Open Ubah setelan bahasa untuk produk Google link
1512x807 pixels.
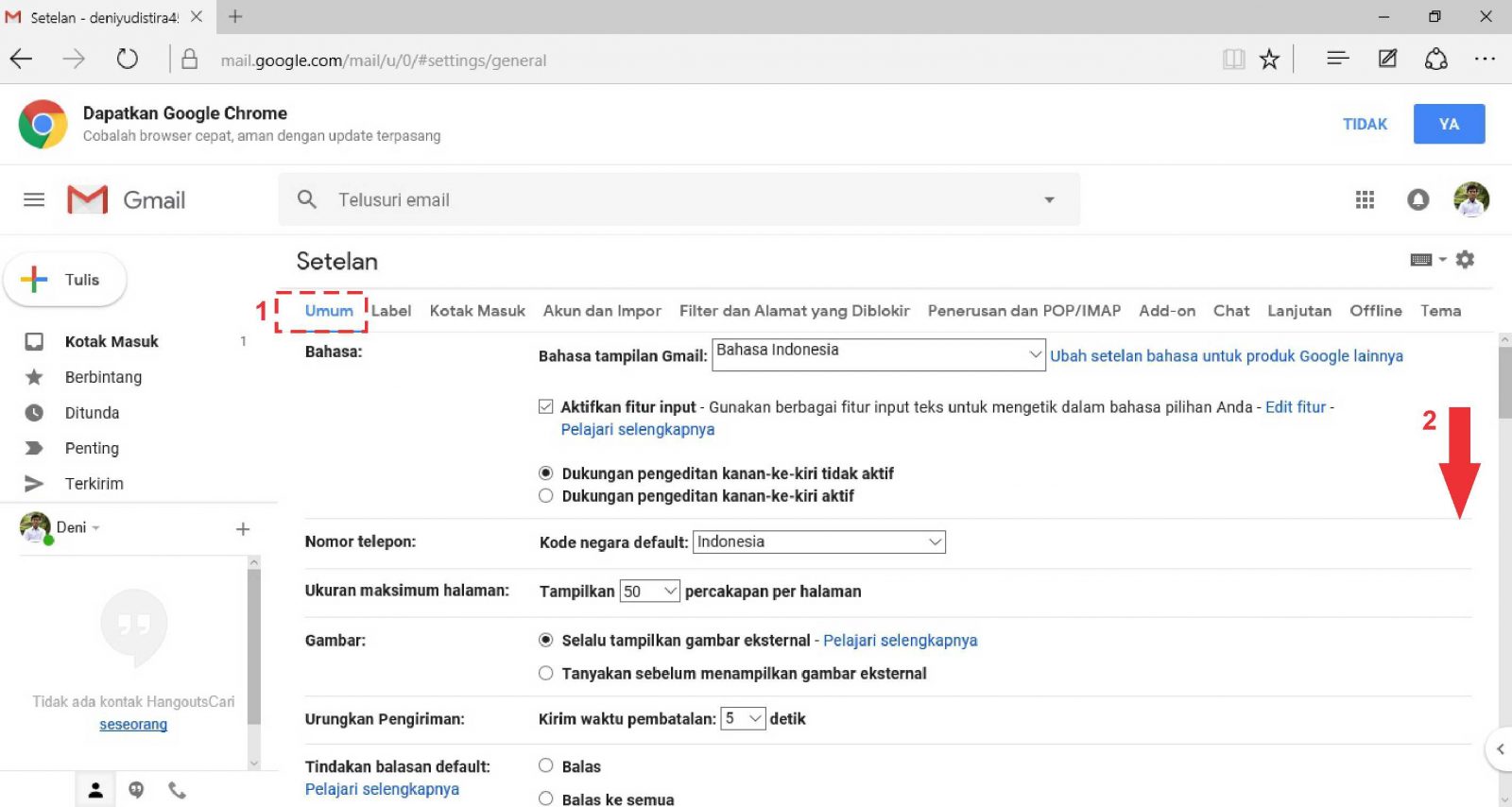click(x=1226, y=356)
